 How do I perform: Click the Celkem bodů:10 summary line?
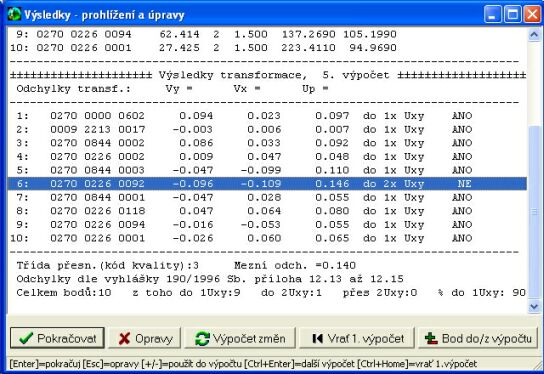[271, 292]
